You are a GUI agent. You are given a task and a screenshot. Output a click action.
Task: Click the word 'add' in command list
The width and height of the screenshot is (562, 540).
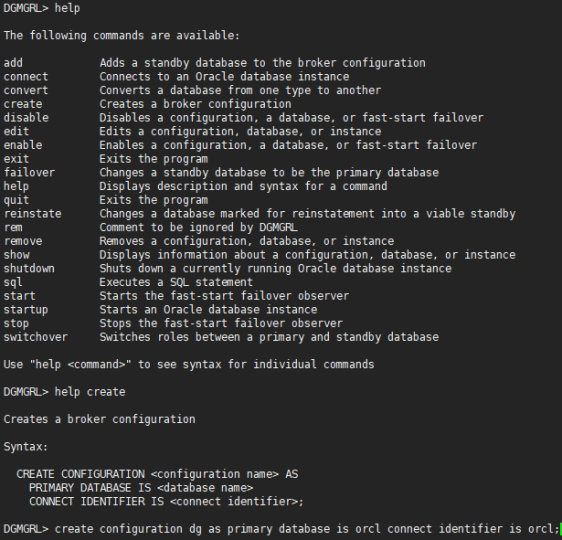tap(13, 63)
